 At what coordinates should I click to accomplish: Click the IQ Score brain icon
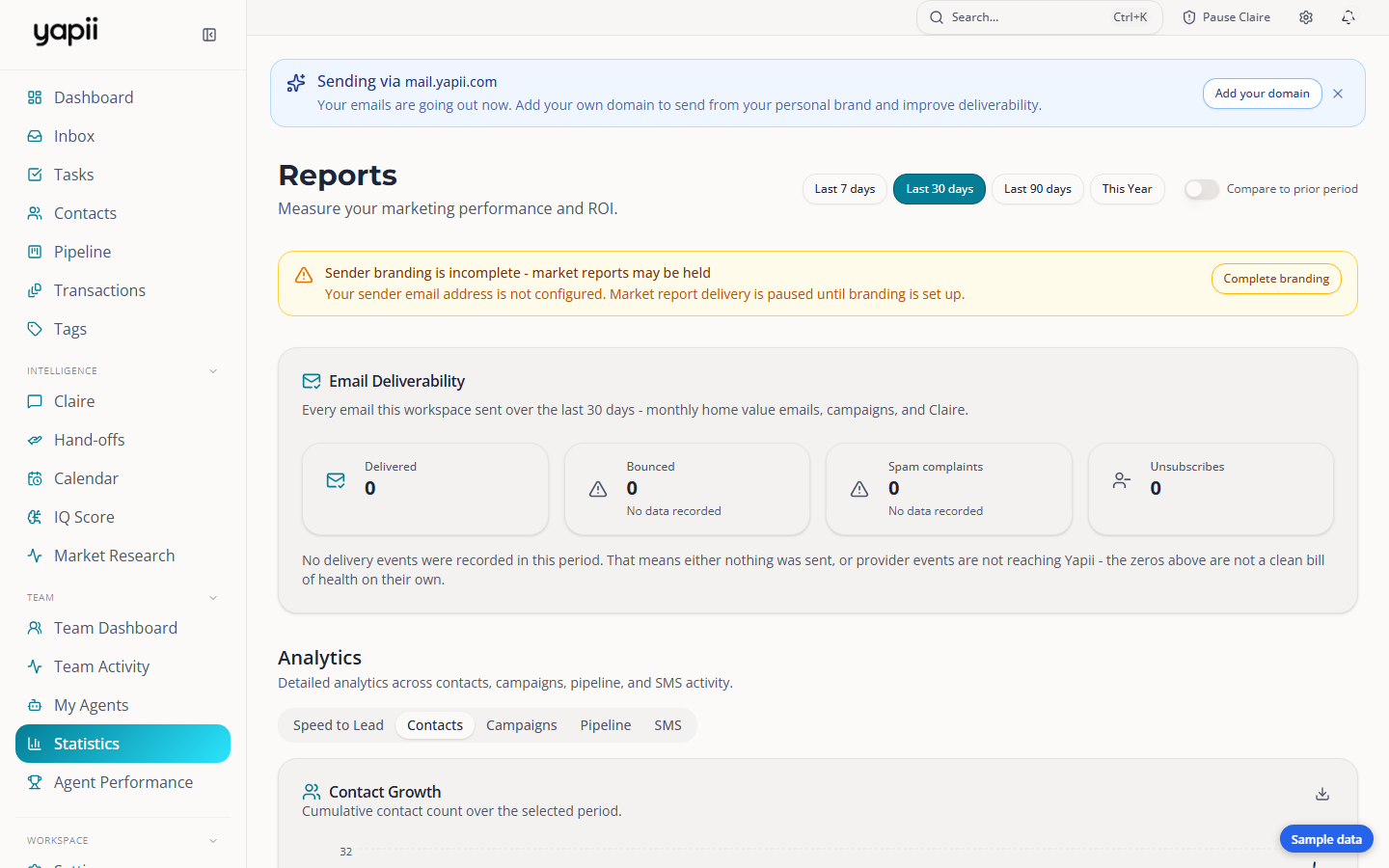point(35,517)
